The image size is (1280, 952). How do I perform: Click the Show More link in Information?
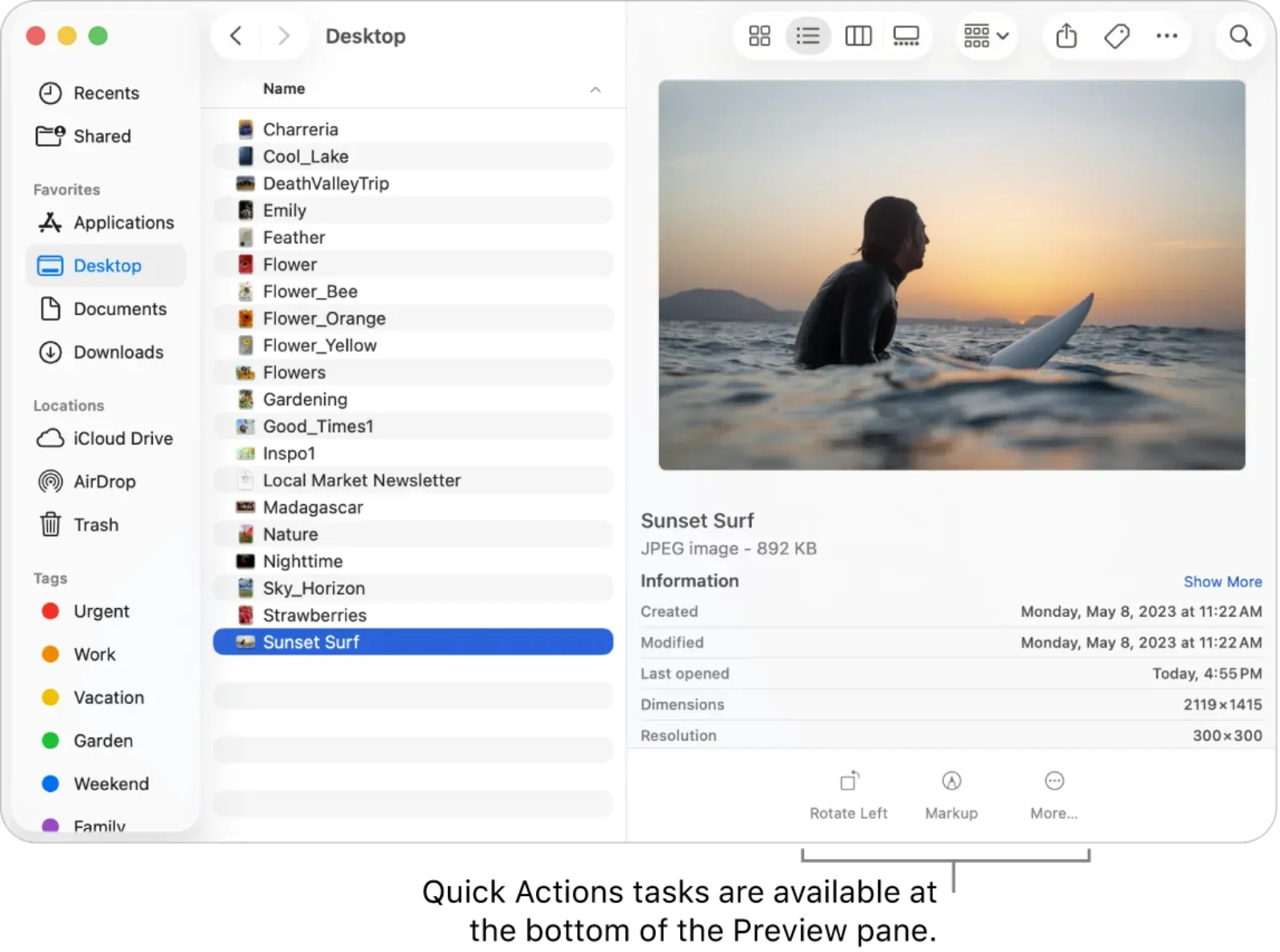pyautogui.click(x=1222, y=582)
